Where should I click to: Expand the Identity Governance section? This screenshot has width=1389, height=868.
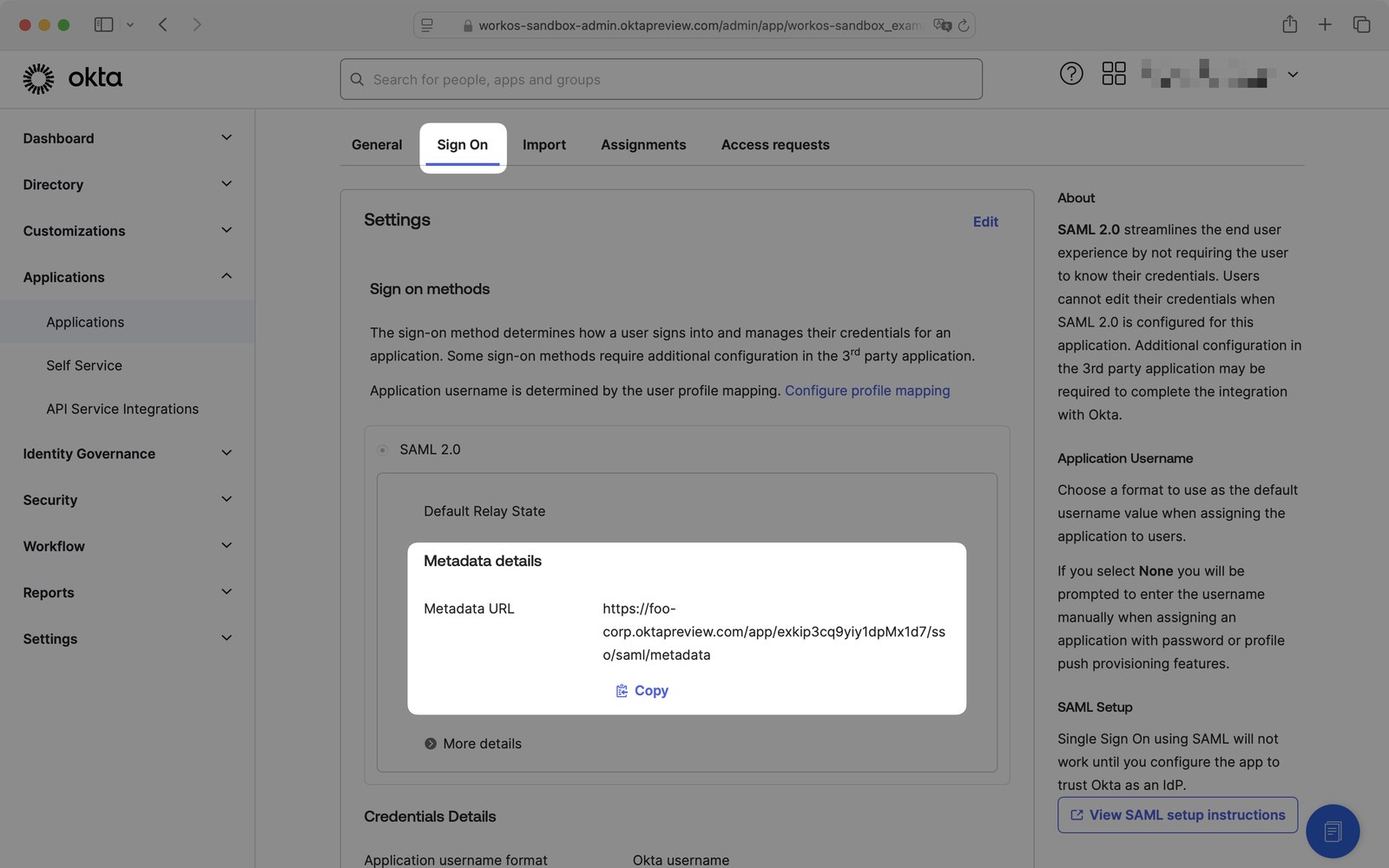227,453
